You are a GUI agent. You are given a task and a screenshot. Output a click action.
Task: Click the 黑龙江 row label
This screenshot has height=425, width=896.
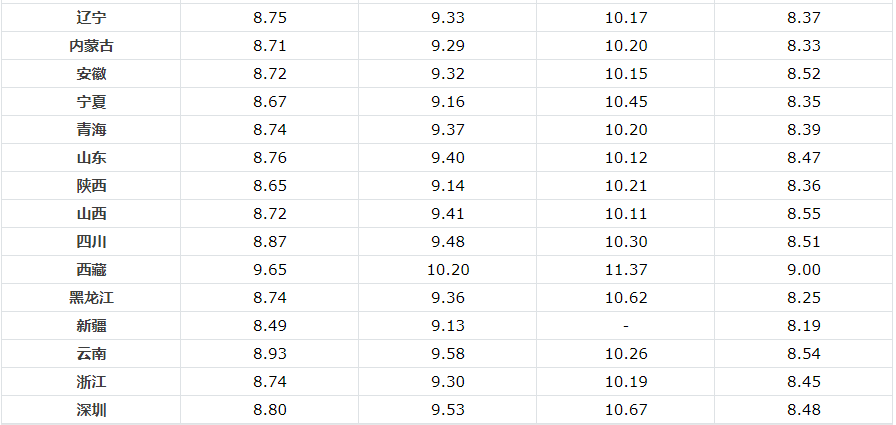(91, 298)
